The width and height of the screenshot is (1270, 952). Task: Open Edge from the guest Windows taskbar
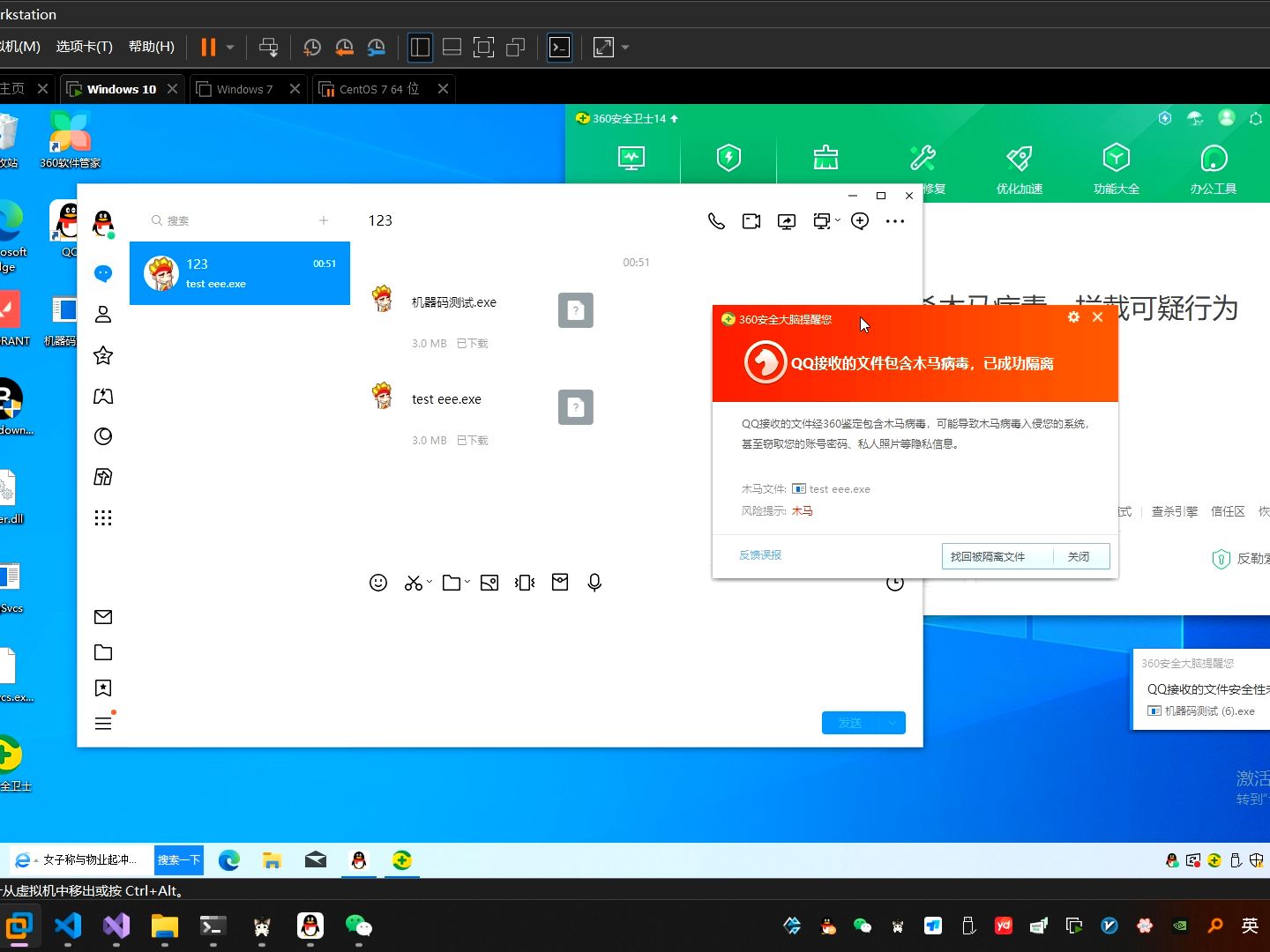pyautogui.click(x=228, y=860)
